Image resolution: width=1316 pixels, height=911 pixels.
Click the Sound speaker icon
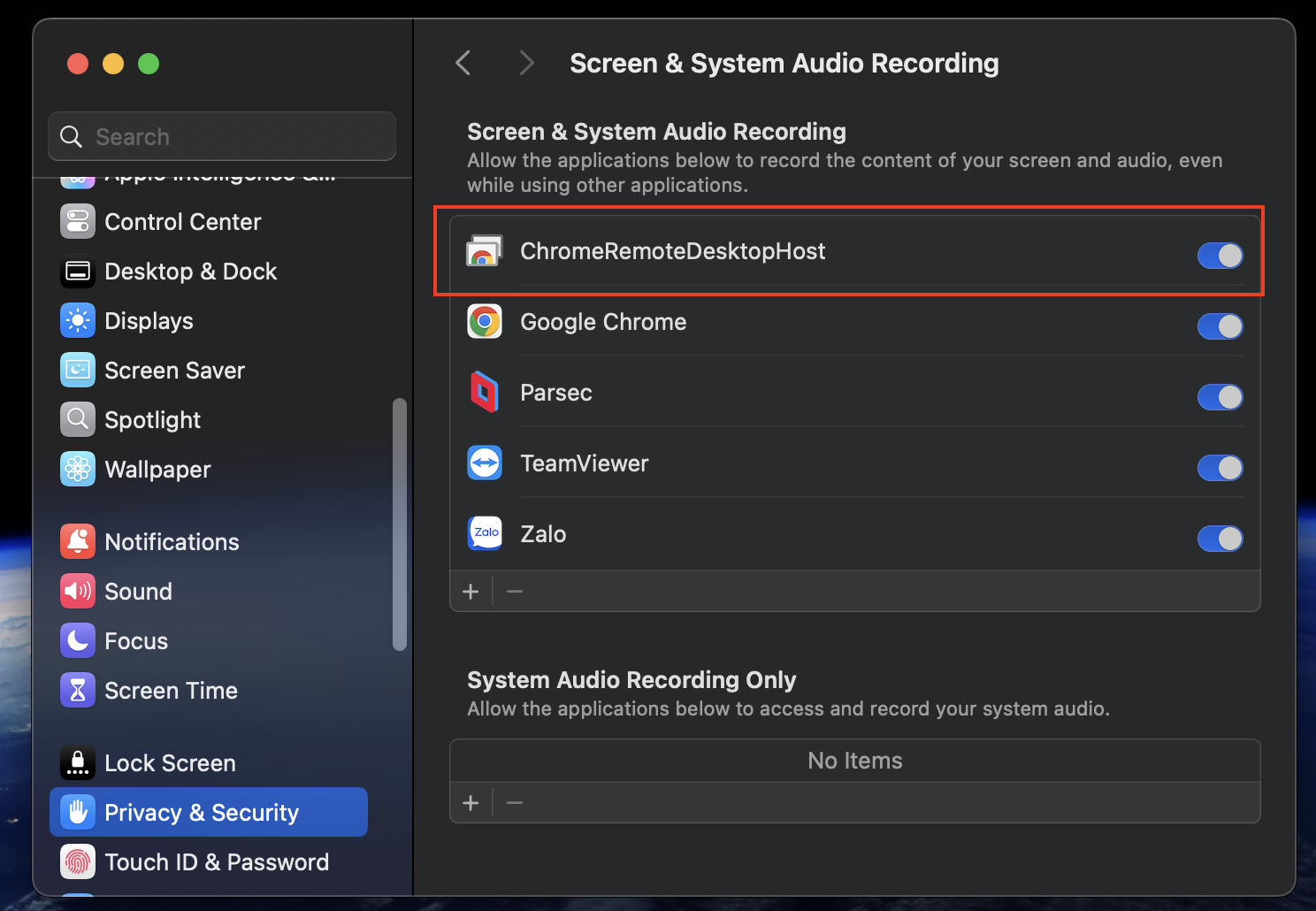click(78, 592)
